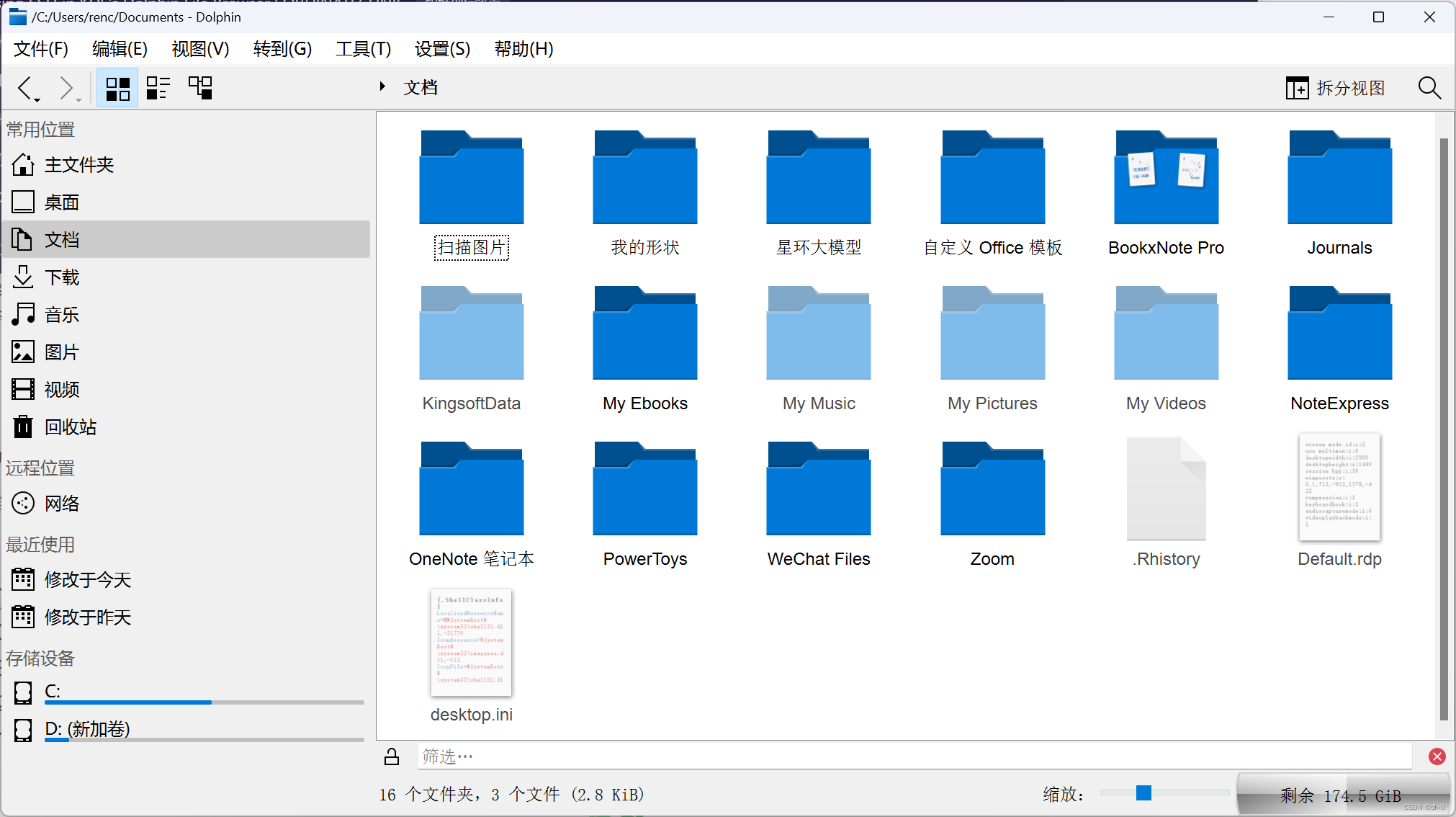Switch to compact view mode

click(158, 87)
